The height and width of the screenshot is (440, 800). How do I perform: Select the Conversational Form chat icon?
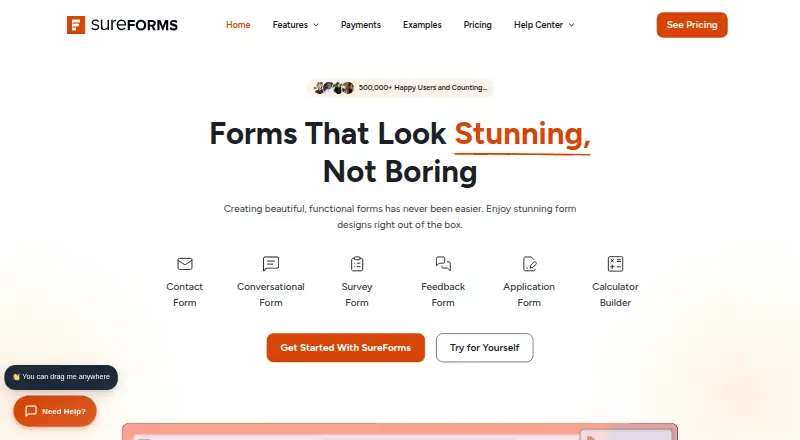[x=271, y=264]
